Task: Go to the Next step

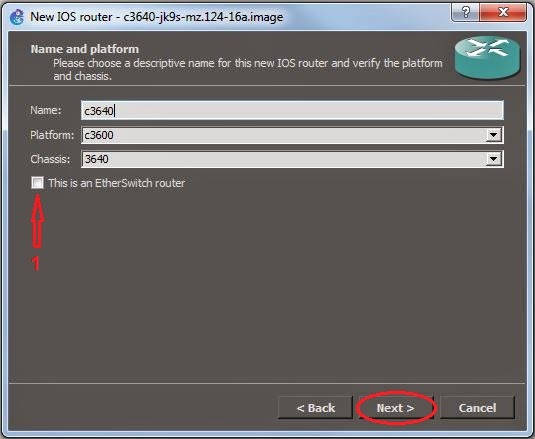Action: click(x=395, y=408)
